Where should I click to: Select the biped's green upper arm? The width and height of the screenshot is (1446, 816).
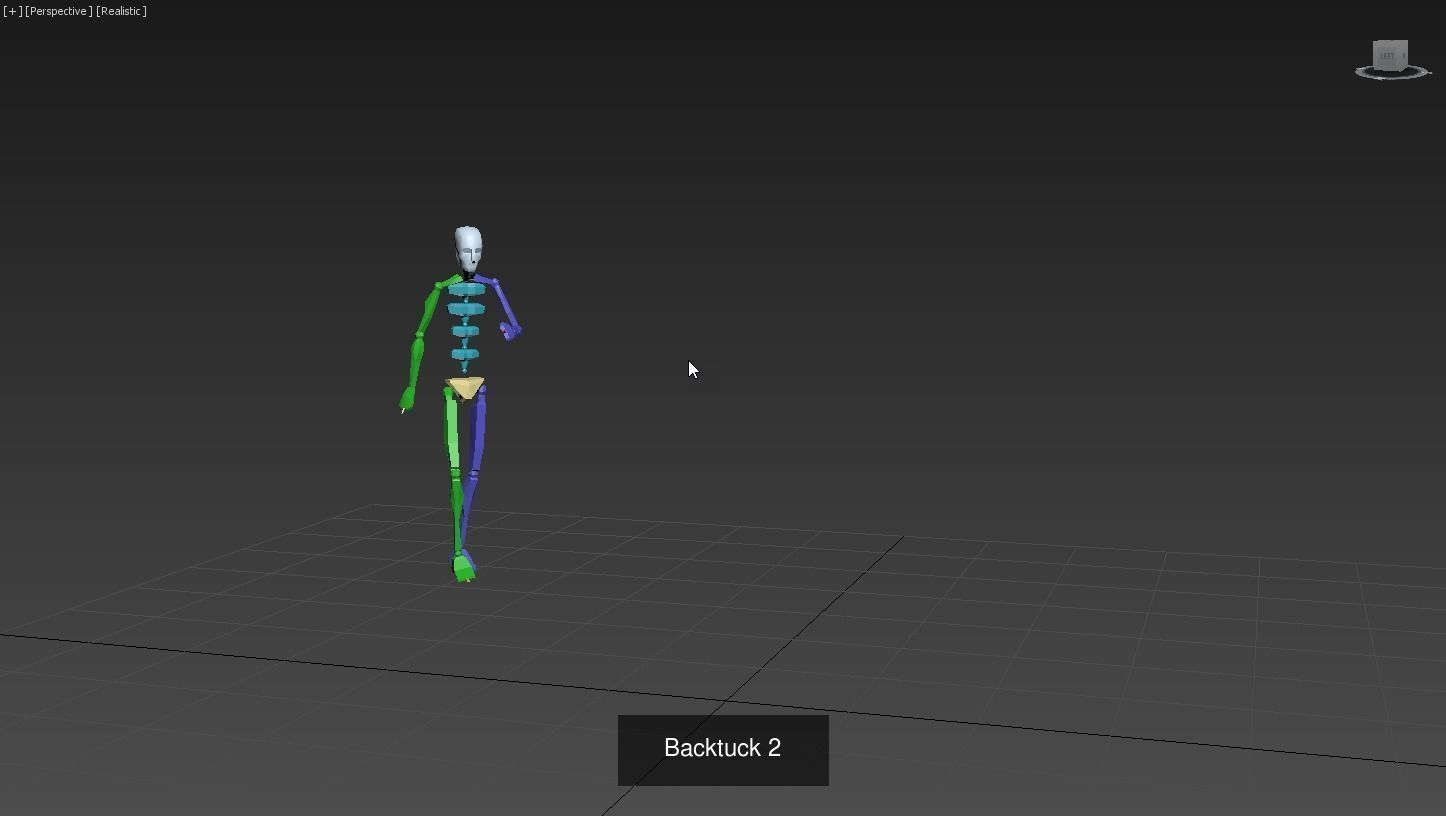pos(428,312)
